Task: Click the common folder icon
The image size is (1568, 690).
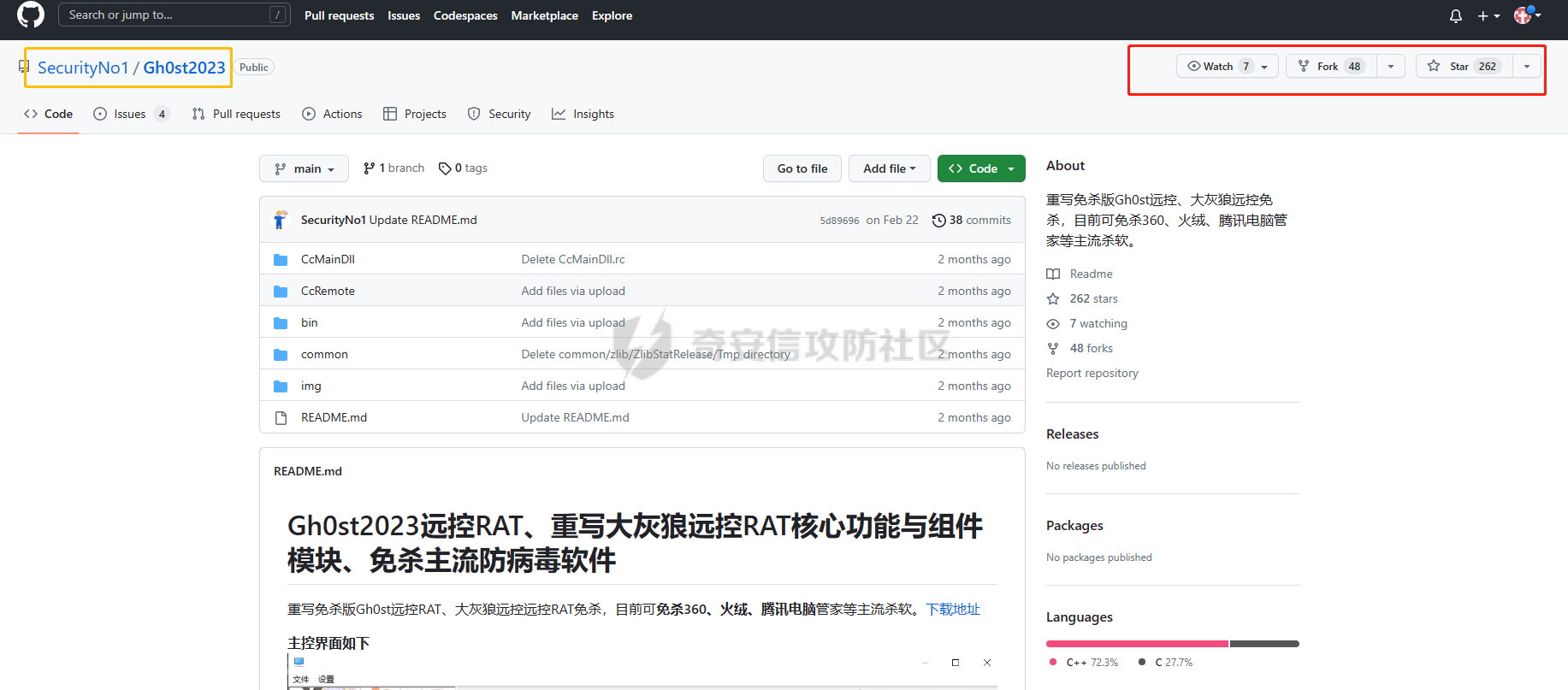Action: (x=281, y=354)
